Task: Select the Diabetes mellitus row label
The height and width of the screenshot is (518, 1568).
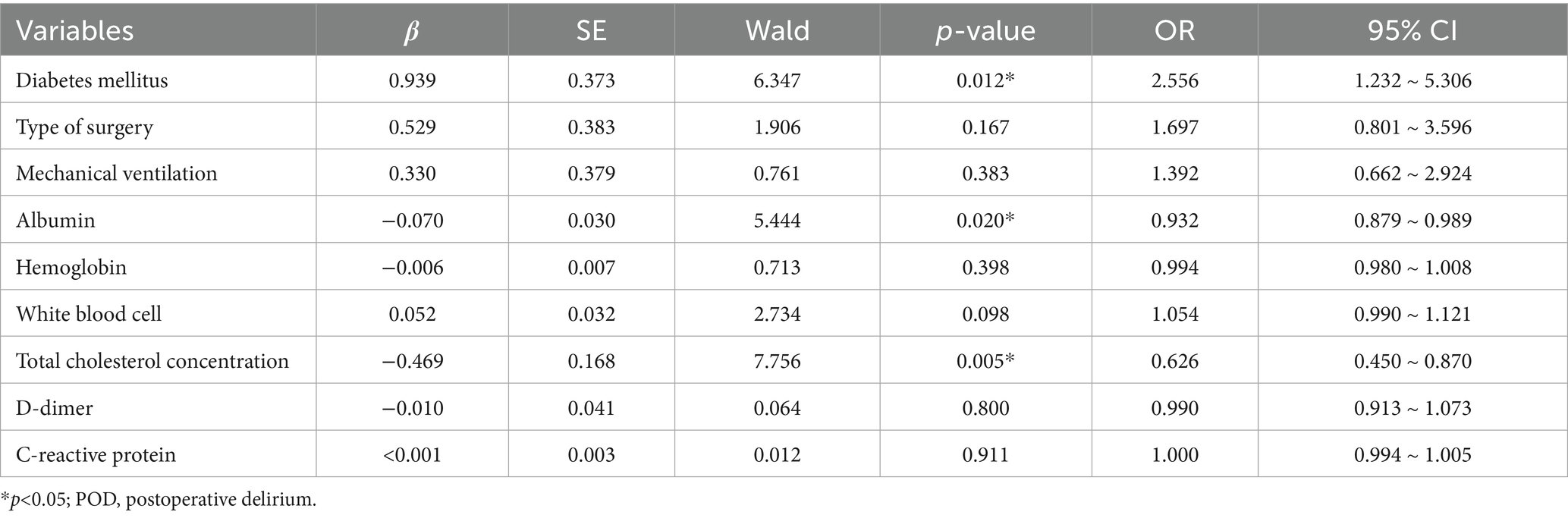Action: pyautogui.click(x=92, y=80)
